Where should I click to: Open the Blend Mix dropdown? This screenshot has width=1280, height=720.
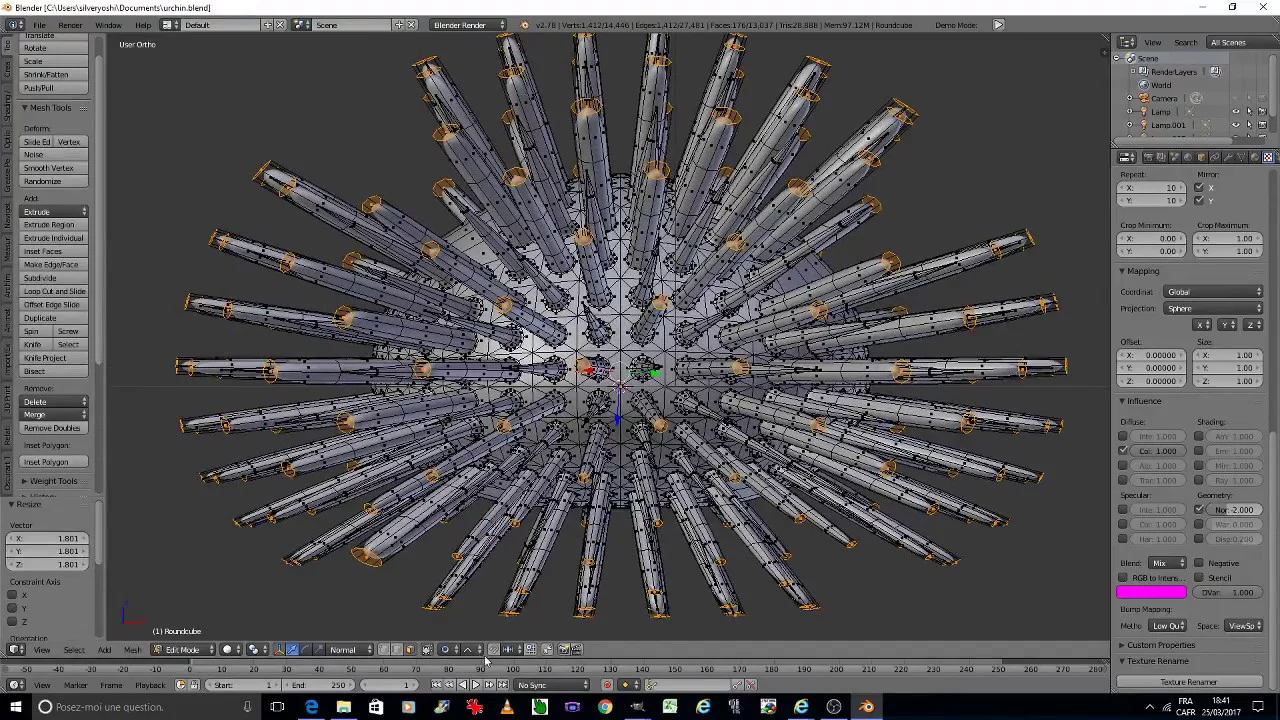tap(1166, 563)
